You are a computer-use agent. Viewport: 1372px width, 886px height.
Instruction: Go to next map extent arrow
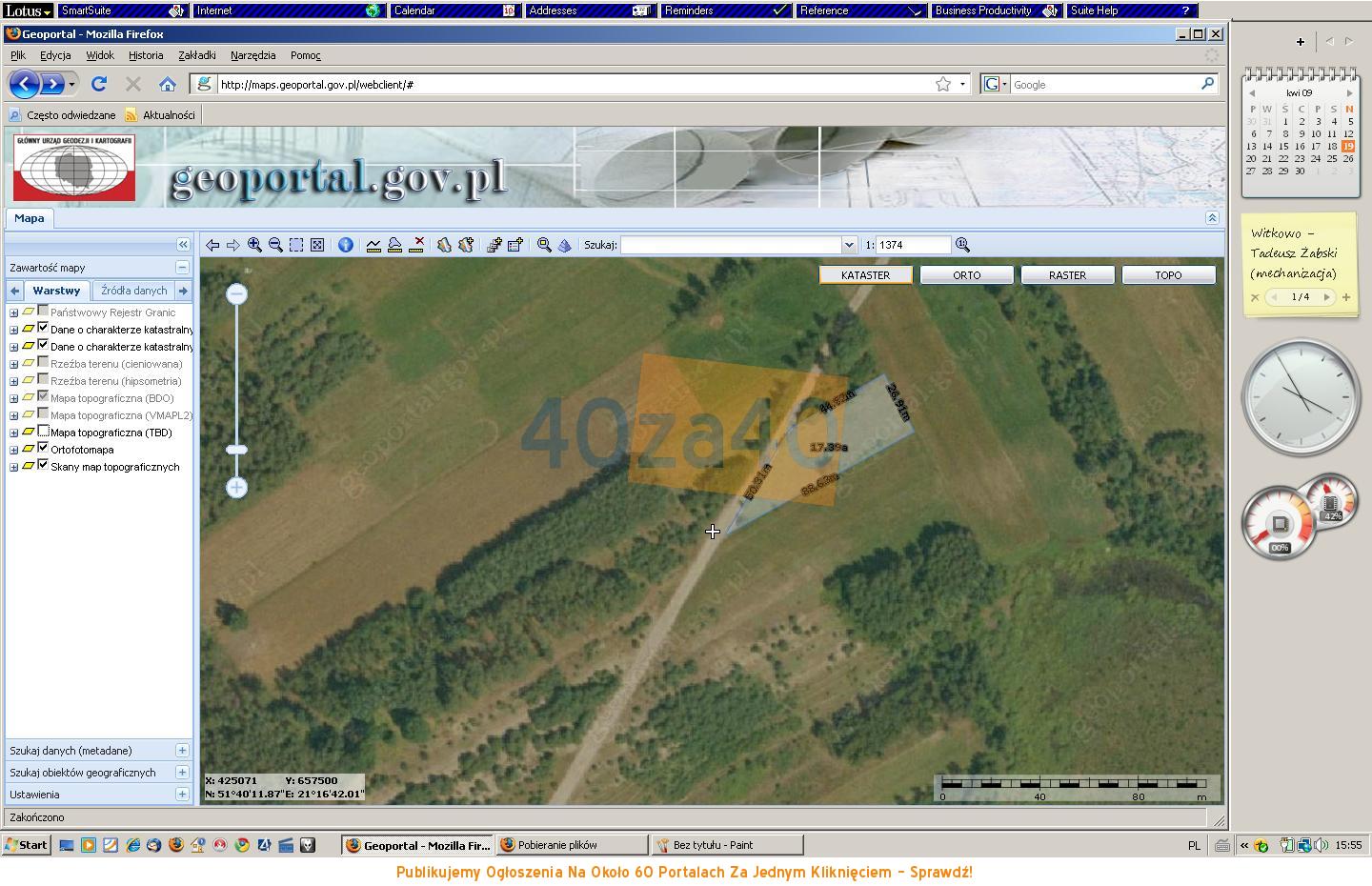click(x=233, y=245)
